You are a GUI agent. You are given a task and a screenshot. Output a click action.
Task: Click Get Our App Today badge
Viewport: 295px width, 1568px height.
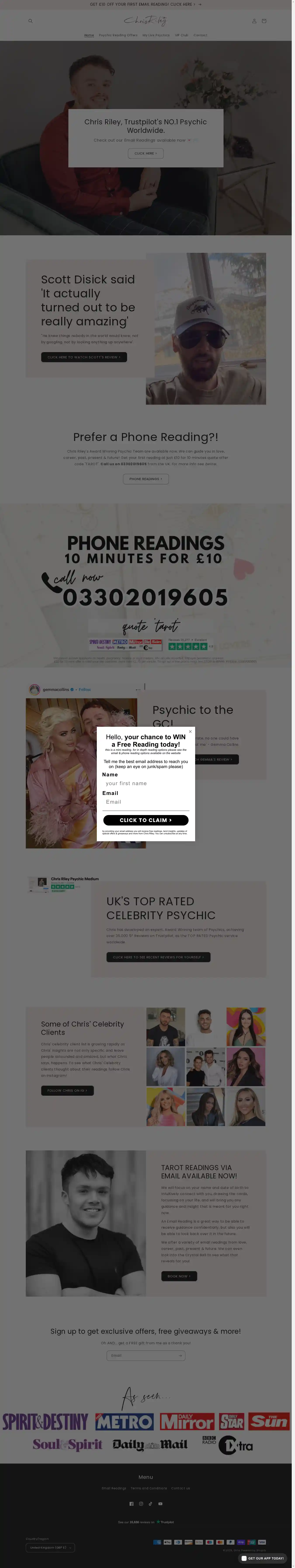(x=263, y=1558)
